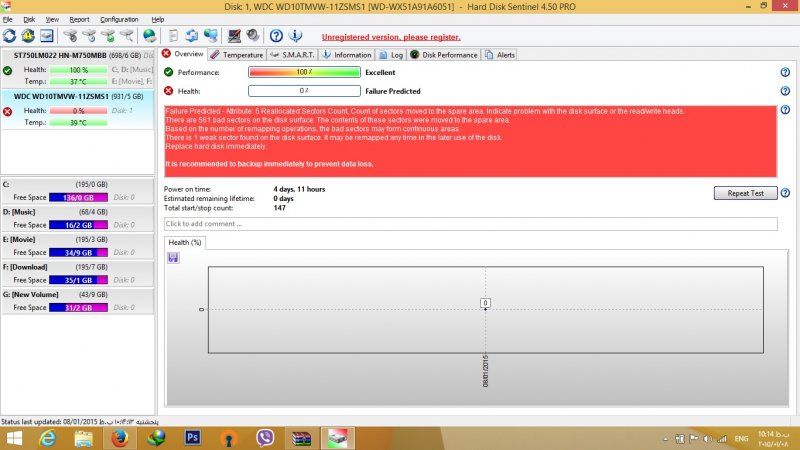Click the networked computers toolbar icon
The height and width of the screenshot is (450, 800).
(x=210, y=36)
